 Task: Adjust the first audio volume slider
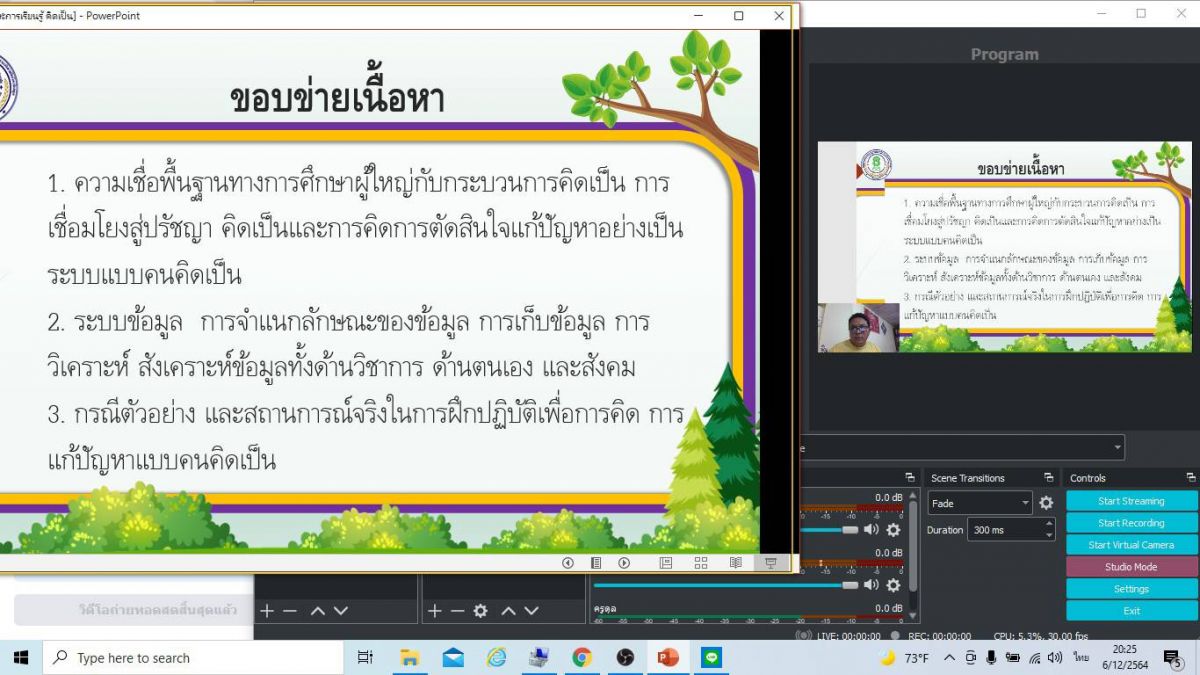click(x=850, y=530)
